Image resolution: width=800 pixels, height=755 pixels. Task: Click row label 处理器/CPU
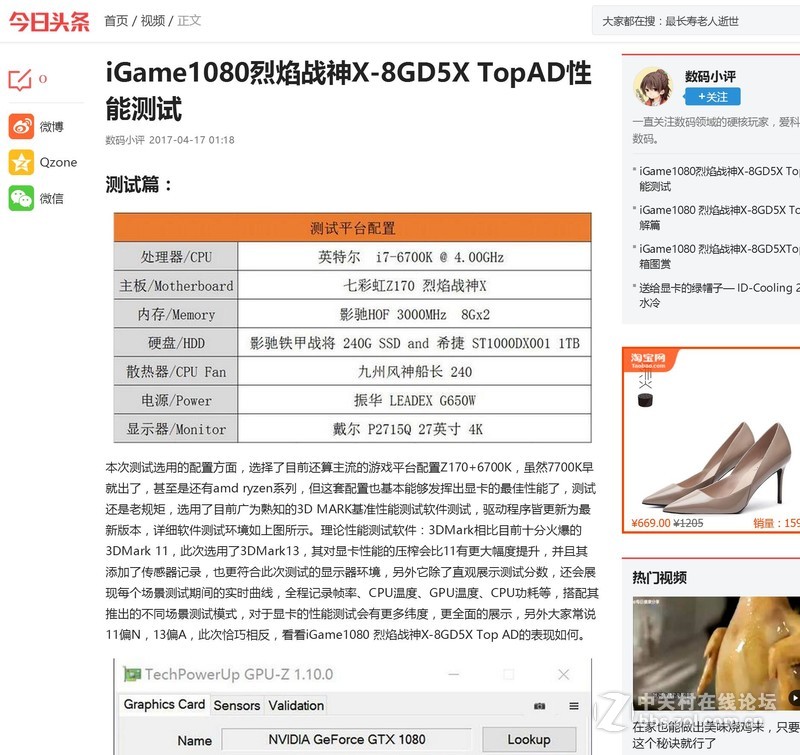pyautogui.click(x=176, y=257)
